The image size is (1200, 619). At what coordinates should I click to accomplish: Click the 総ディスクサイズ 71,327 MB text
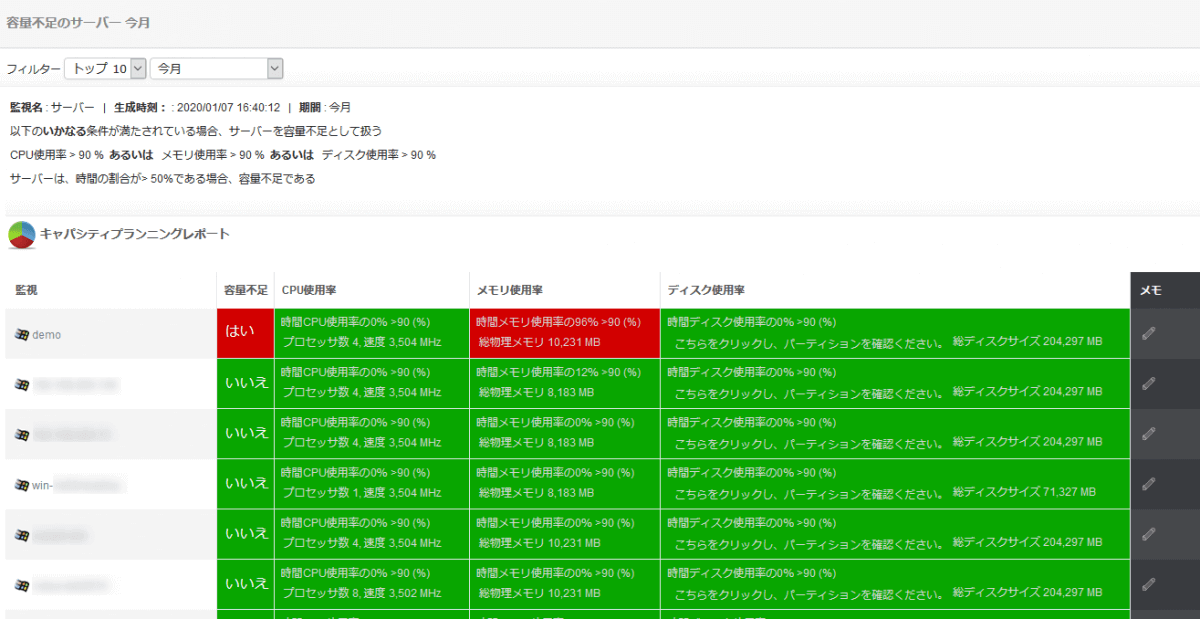(x=1024, y=492)
